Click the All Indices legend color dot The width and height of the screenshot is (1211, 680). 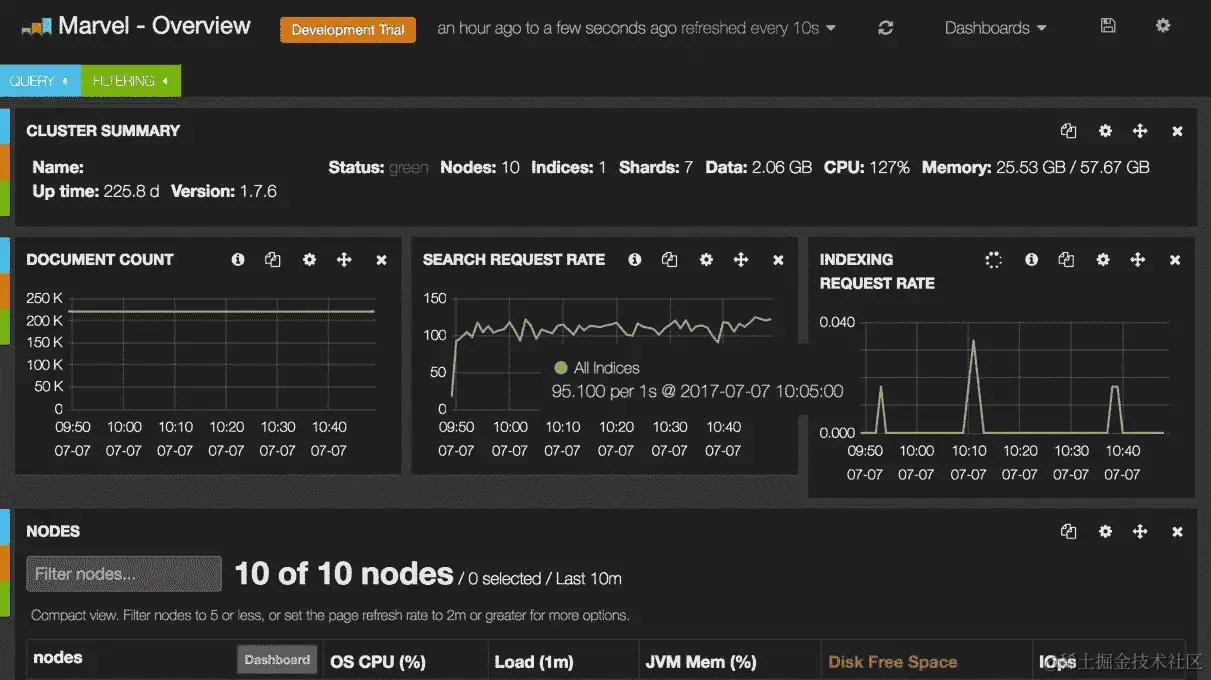tap(561, 368)
